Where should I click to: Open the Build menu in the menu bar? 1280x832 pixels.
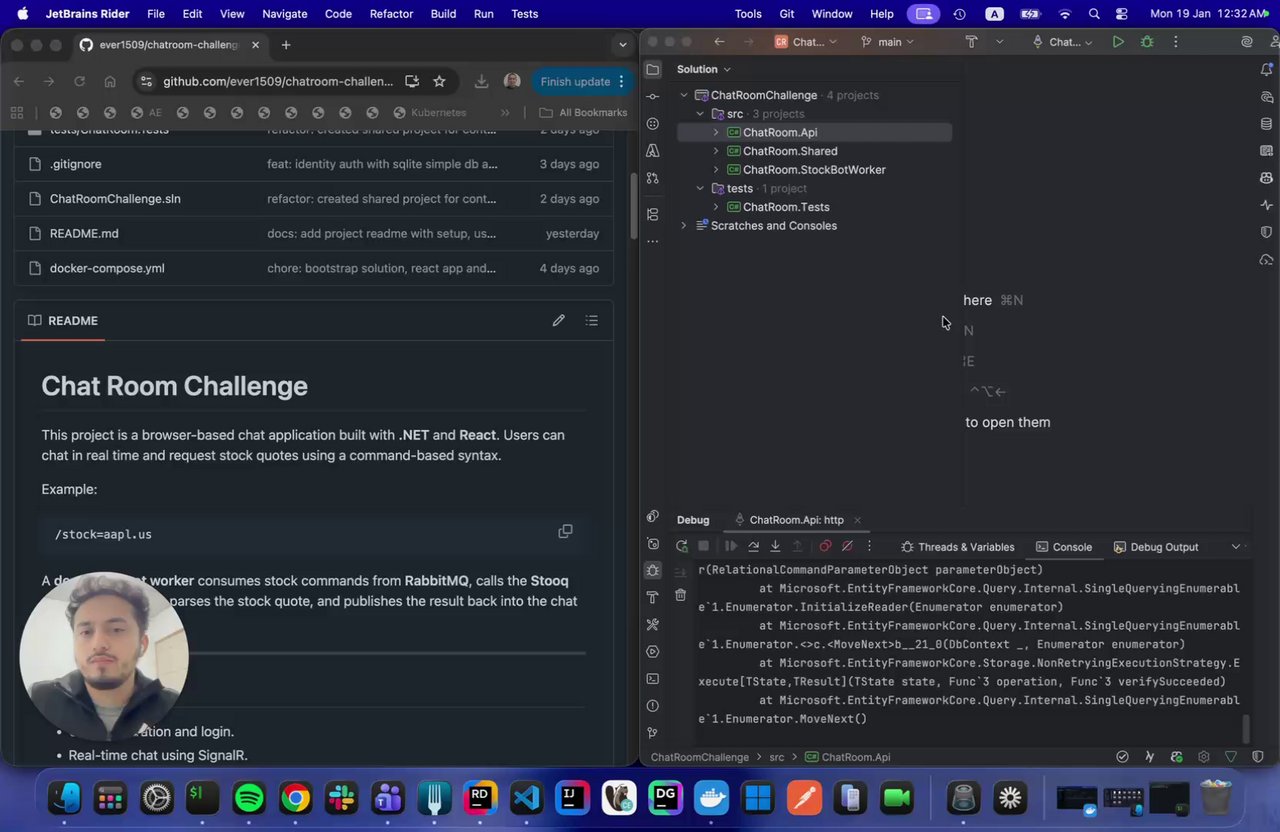443,14
